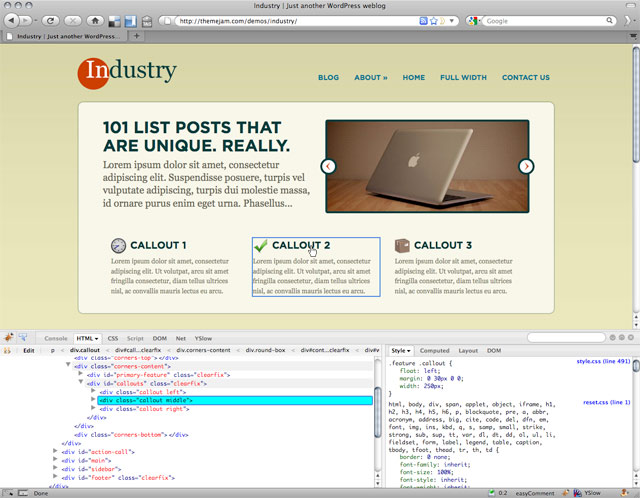Select the Industry WordPress browser tab
Image resolution: width=640 pixels, height=498 pixels.
64,36
